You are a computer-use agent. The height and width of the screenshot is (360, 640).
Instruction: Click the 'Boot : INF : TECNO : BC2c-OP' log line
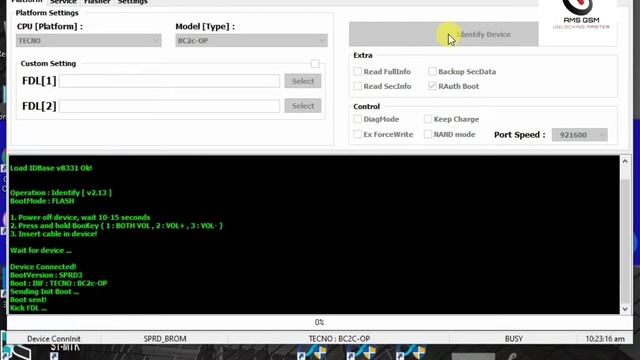click(58, 283)
